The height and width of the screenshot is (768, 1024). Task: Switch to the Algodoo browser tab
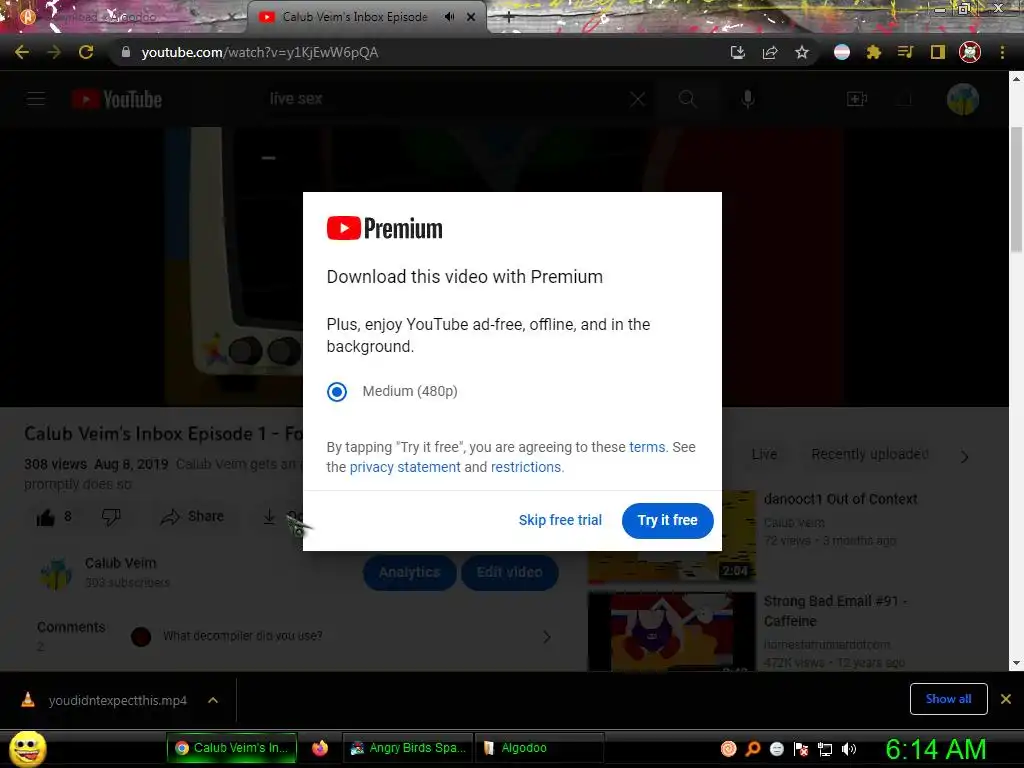click(x=124, y=17)
